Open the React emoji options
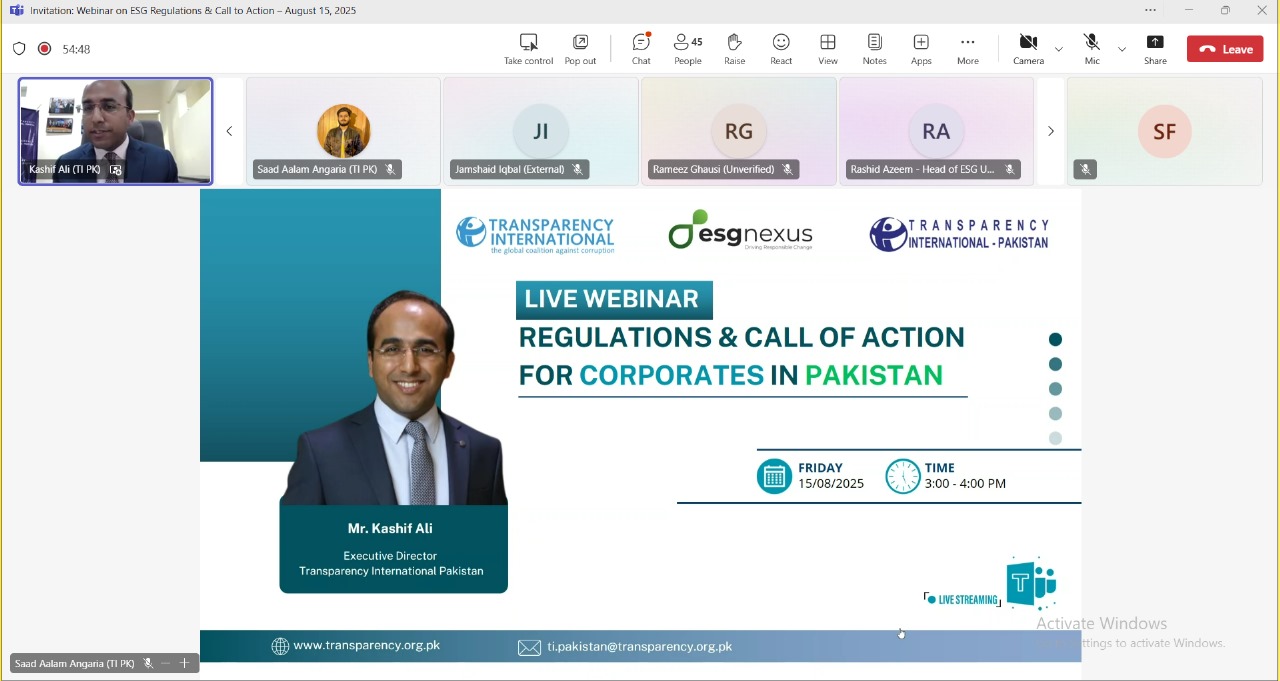The height and width of the screenshot is (681, 1280). point(782,48)
